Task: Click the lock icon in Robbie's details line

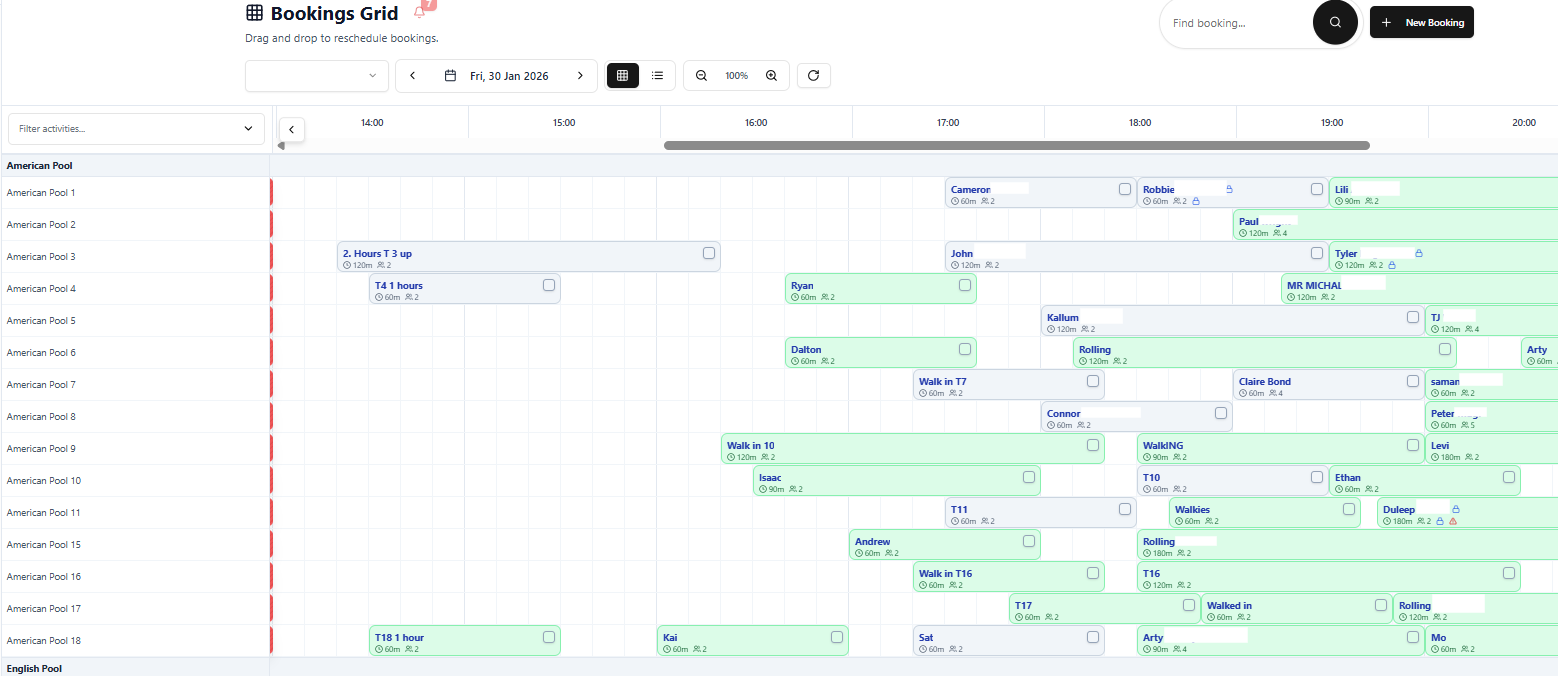Action: click(x=1195, y=201)
